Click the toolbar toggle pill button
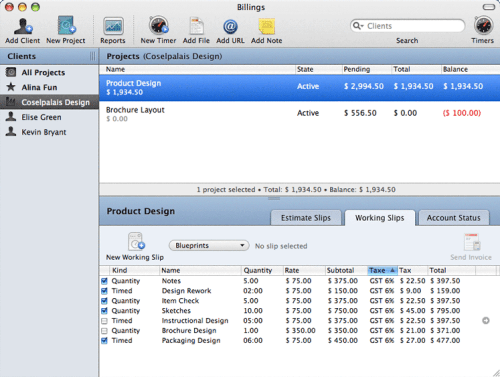Viewport: 500px width, 377px height. (489, 7)
